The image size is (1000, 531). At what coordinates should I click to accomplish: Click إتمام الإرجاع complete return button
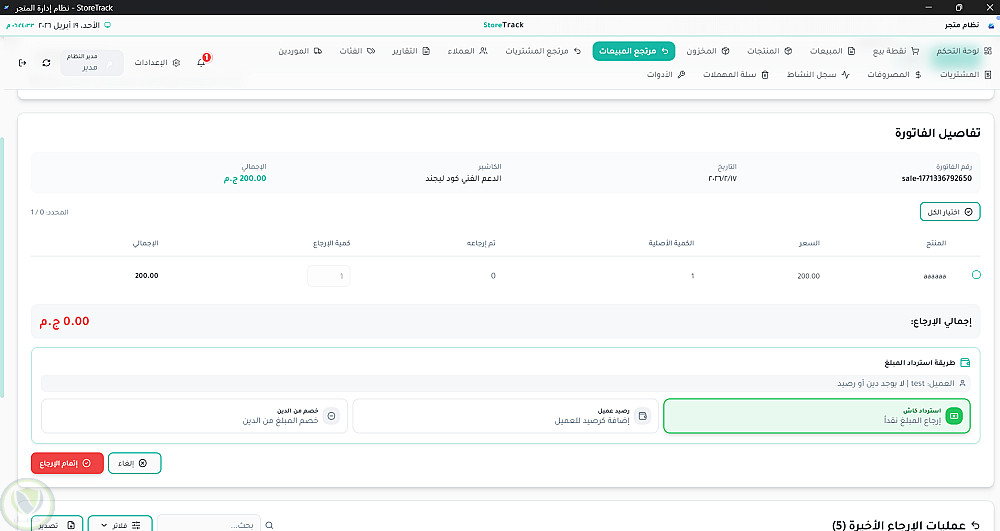tap(67, 463)
